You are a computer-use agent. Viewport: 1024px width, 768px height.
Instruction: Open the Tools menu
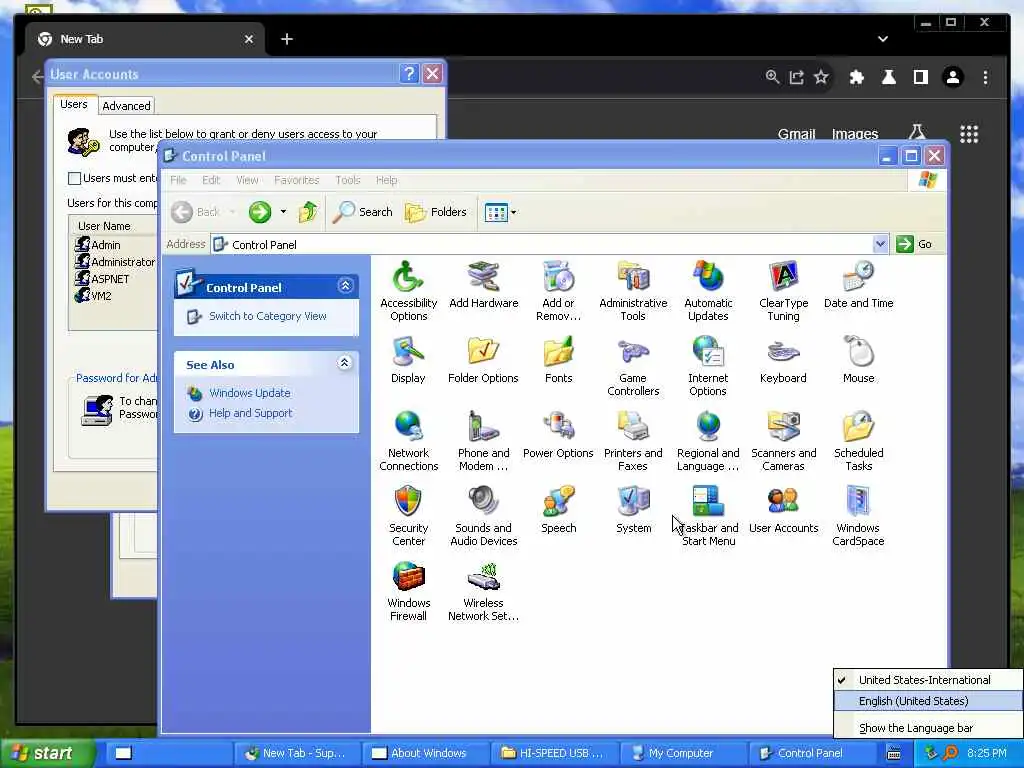347,180
